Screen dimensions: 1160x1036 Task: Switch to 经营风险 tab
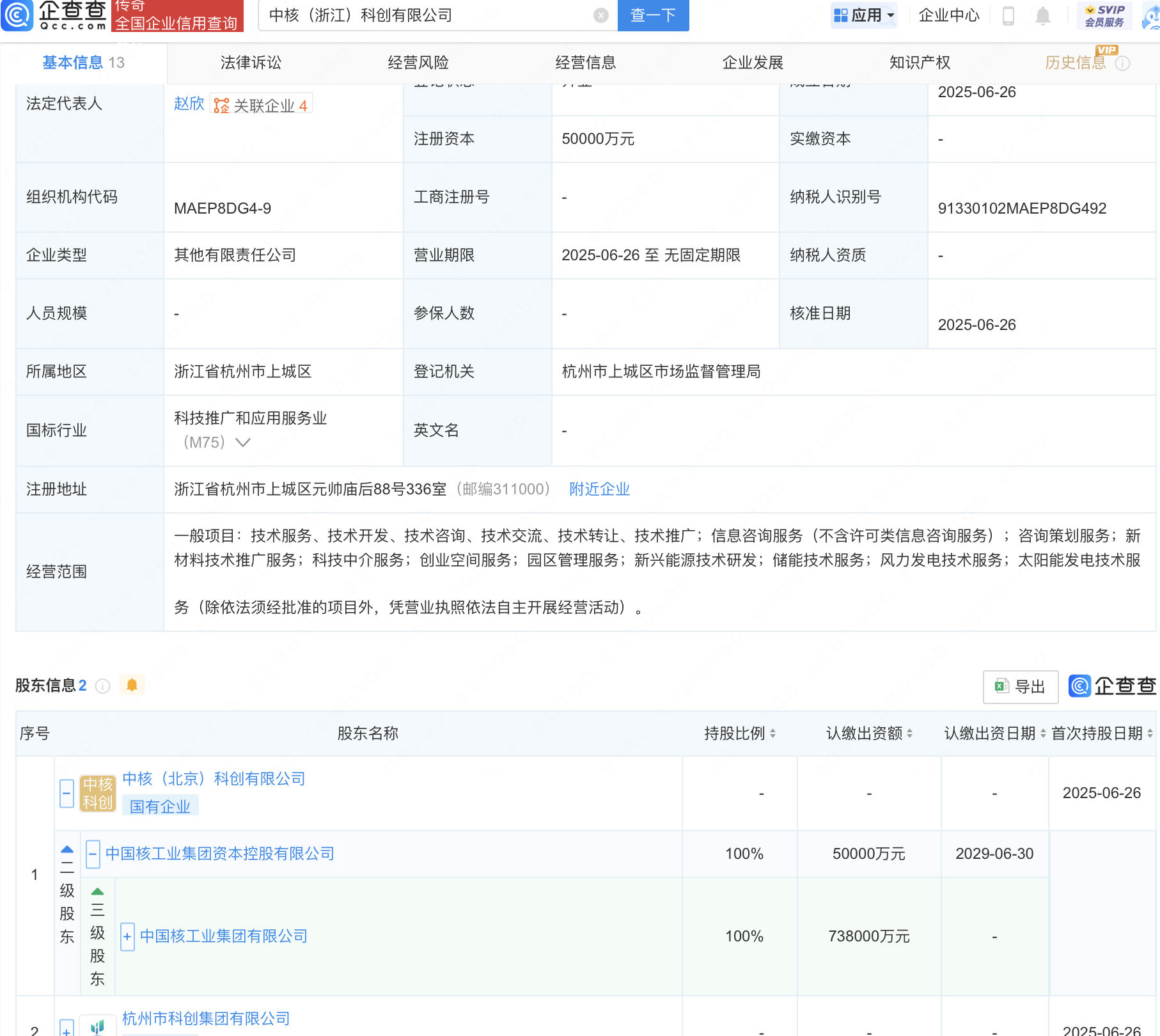[x=418, y=63]
